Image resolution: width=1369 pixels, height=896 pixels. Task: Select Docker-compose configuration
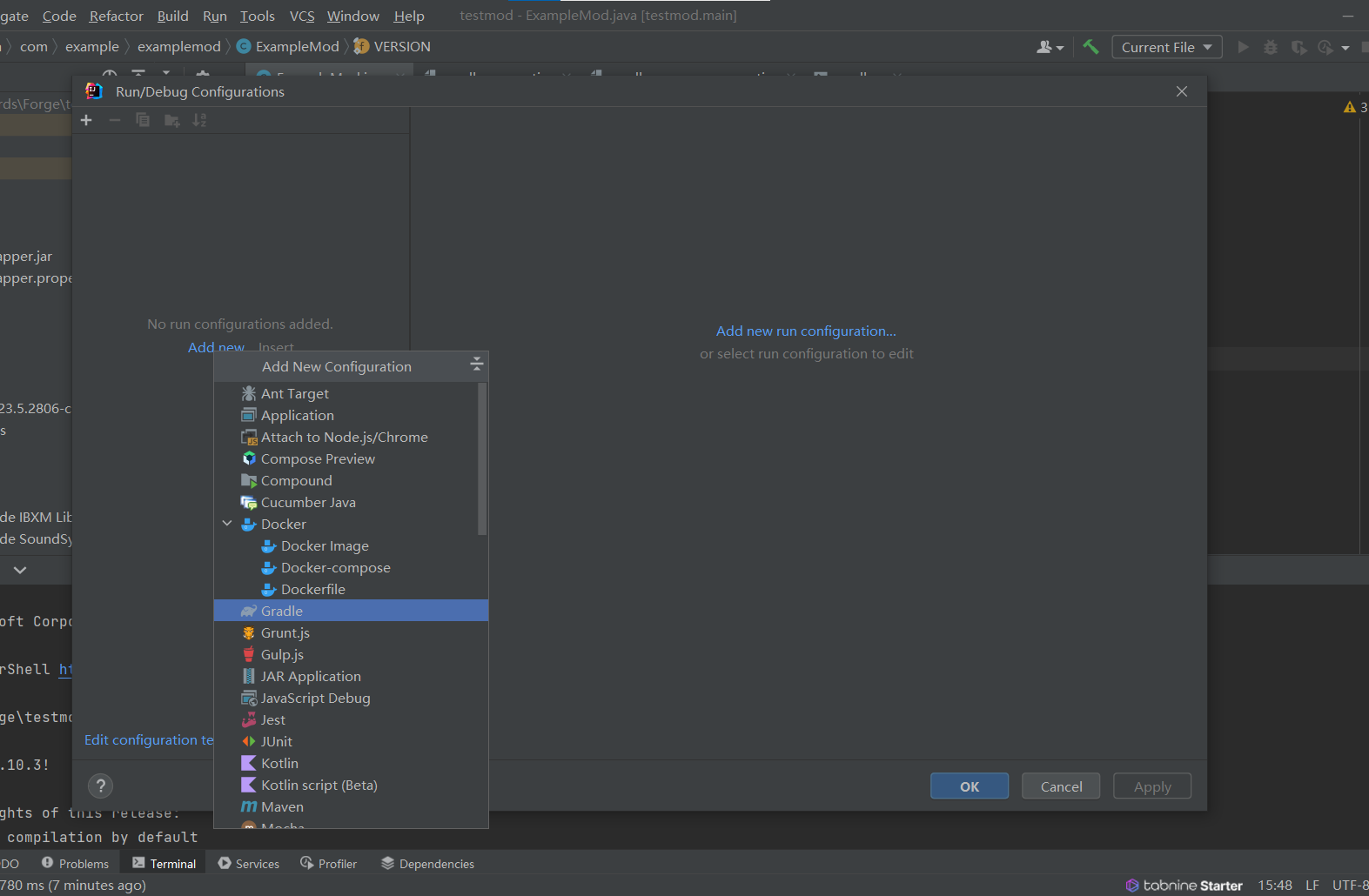coord(351,567)
